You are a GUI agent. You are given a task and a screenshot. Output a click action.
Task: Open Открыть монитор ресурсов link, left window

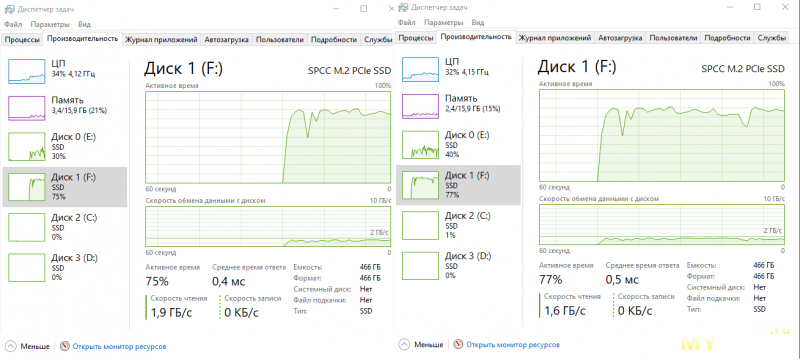click(x=119, y=346)
